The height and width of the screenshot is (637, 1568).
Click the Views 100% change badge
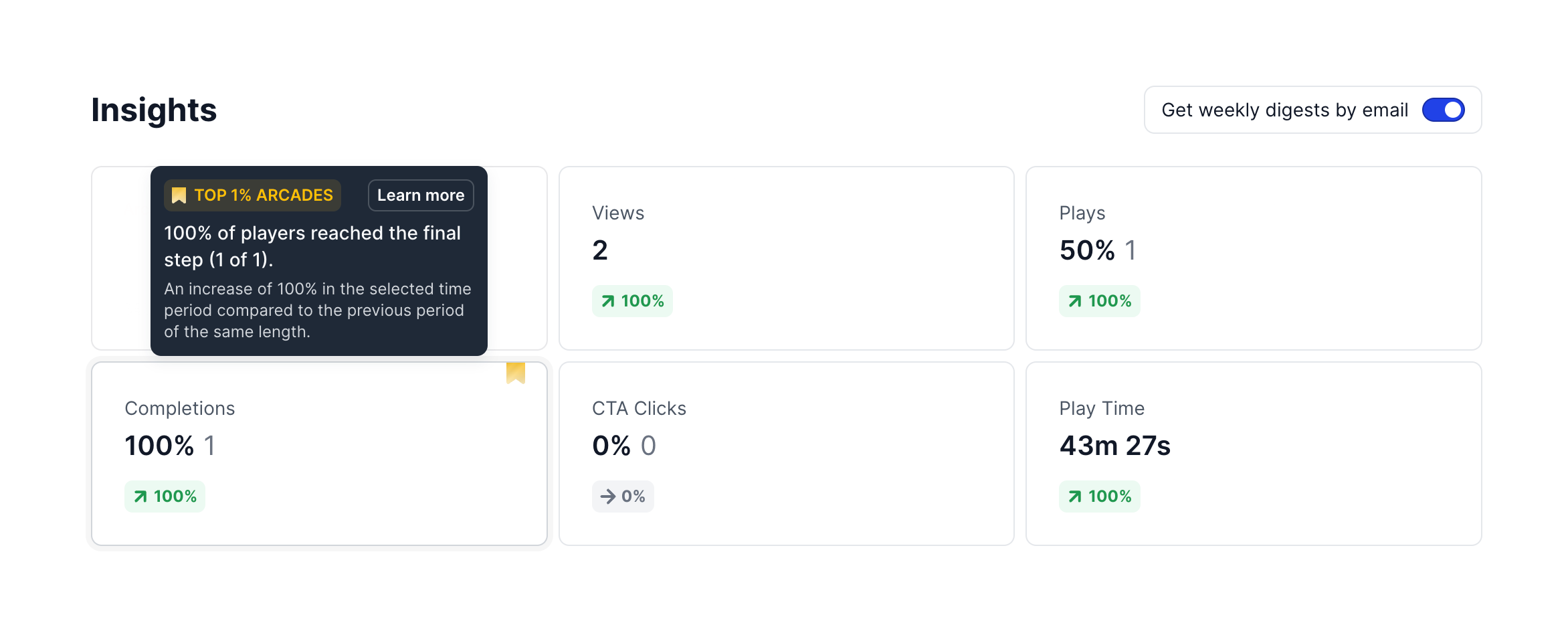point(632,301)
